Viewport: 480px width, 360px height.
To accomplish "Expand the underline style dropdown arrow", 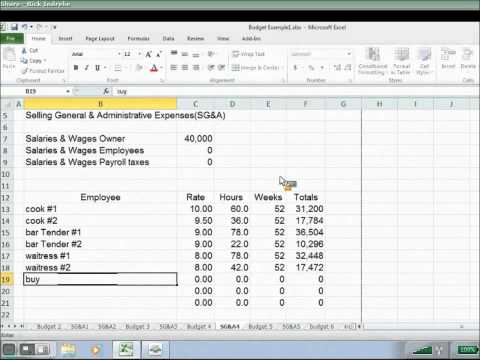I will (x=105, y=68).
